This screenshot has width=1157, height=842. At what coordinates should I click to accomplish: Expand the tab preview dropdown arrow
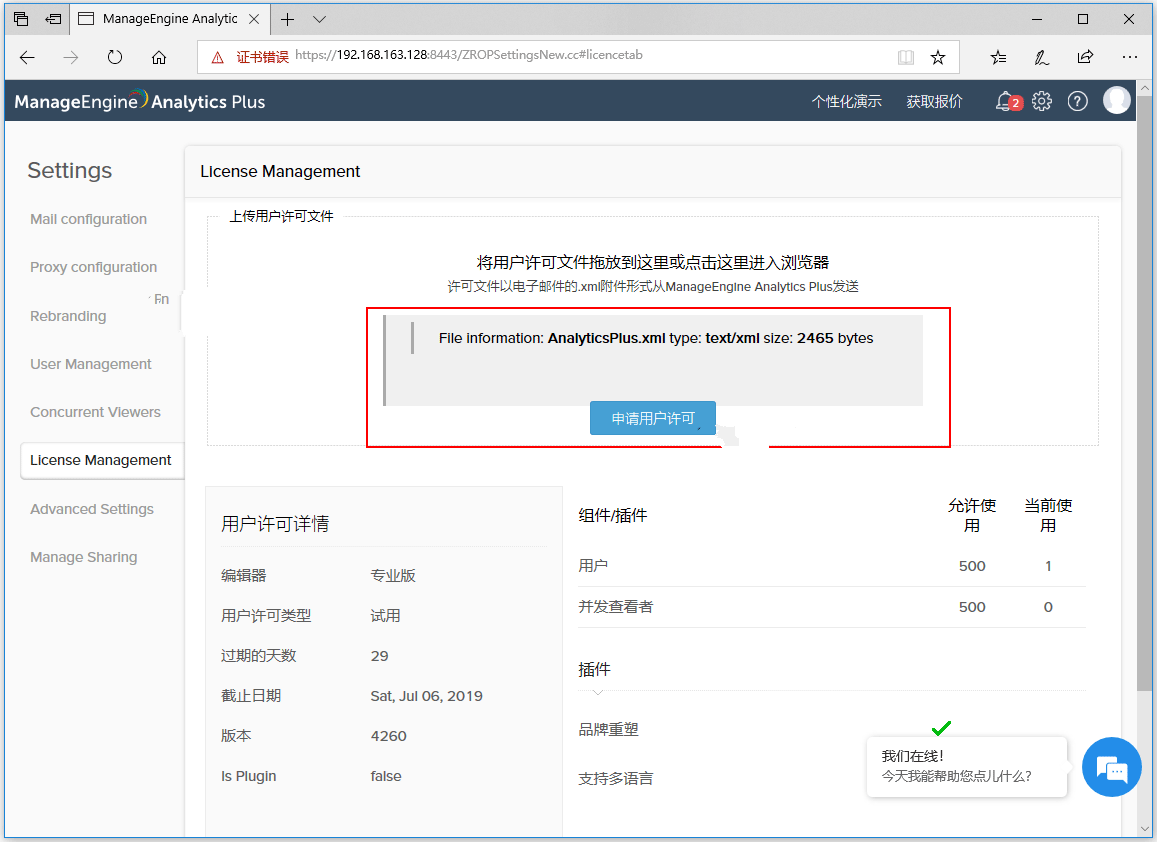coord(320,19)
